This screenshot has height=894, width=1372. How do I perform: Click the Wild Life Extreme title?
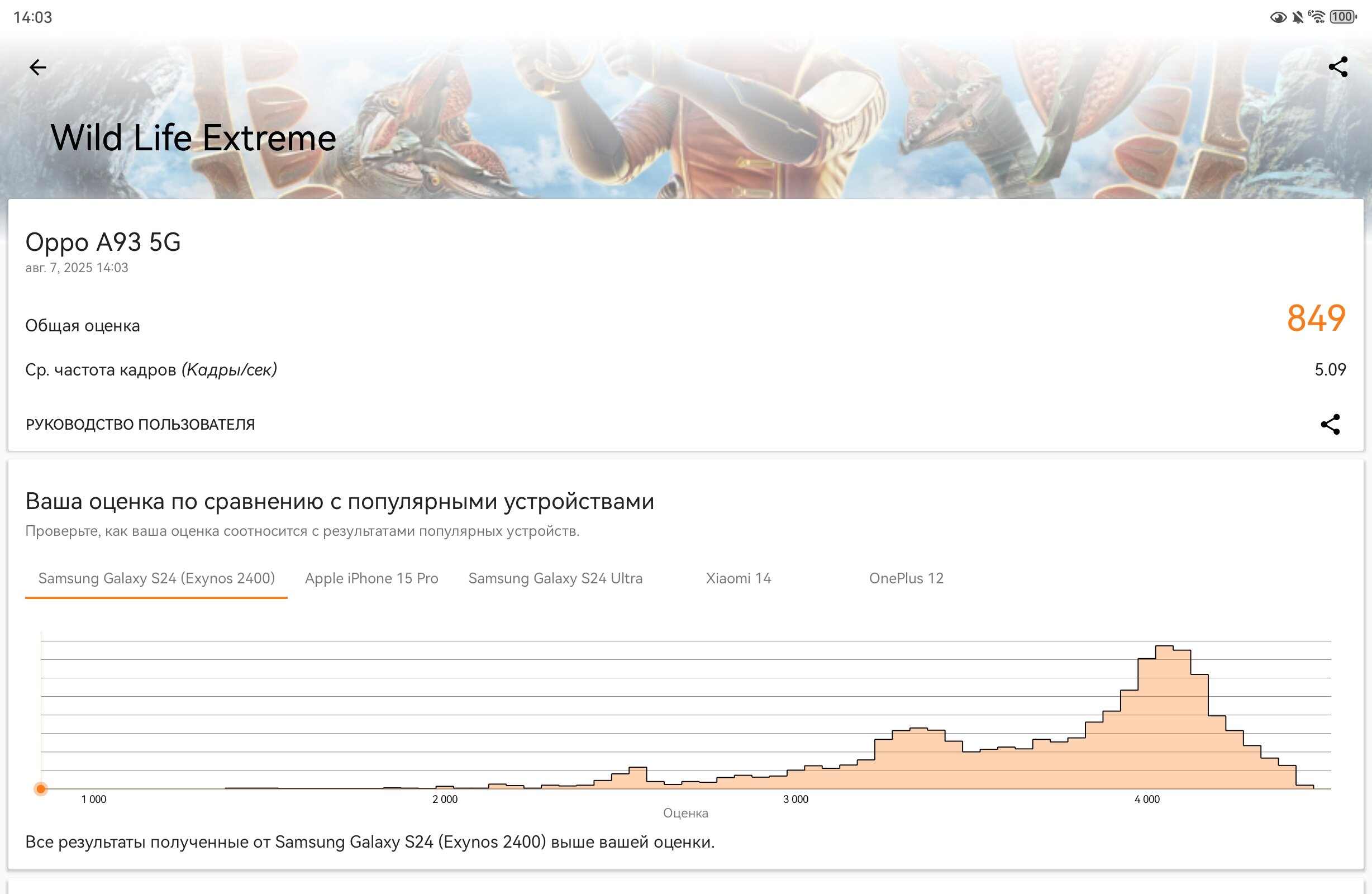coord(193,138)
